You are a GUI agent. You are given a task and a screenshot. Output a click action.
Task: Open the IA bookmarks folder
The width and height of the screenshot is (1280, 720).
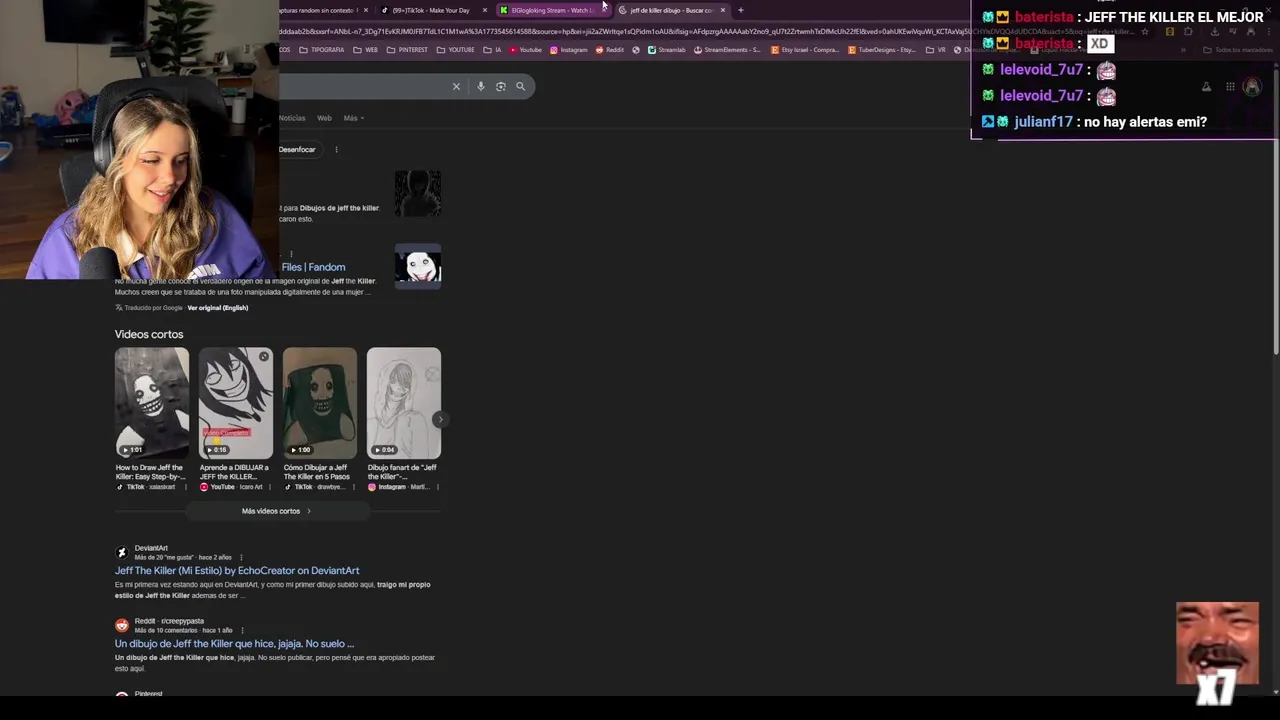tap(493, 50)
